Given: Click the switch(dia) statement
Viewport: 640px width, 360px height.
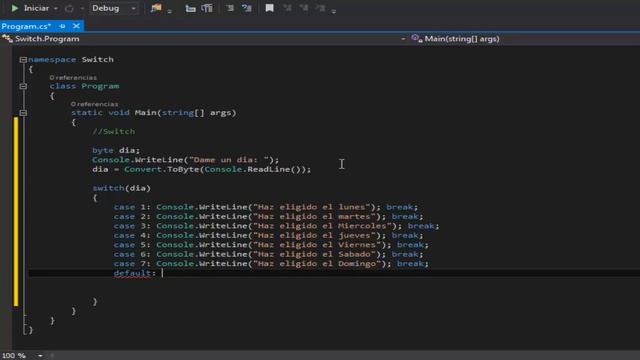Looking at the screenshot, I should (x=122, y=188).
